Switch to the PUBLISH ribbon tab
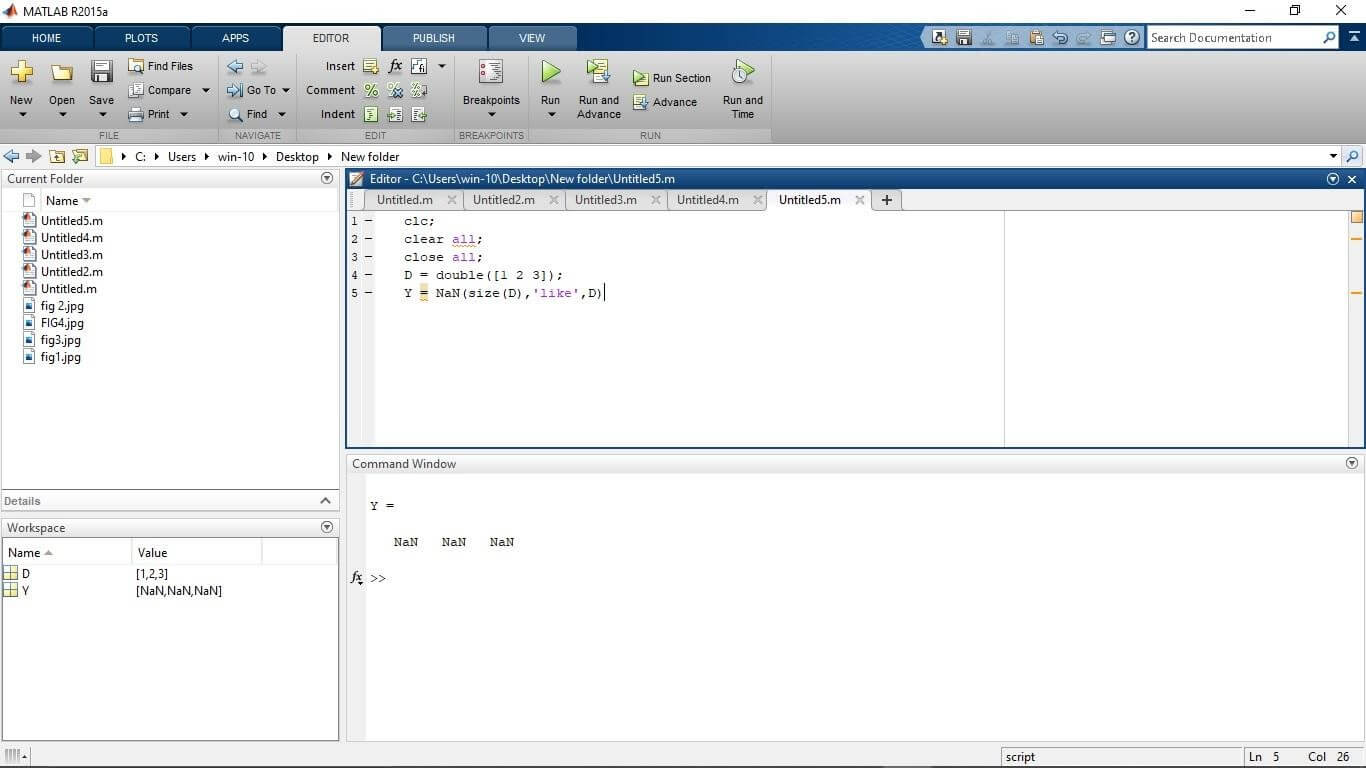Viewport: 1366px width, 768px height. (433, 38)
